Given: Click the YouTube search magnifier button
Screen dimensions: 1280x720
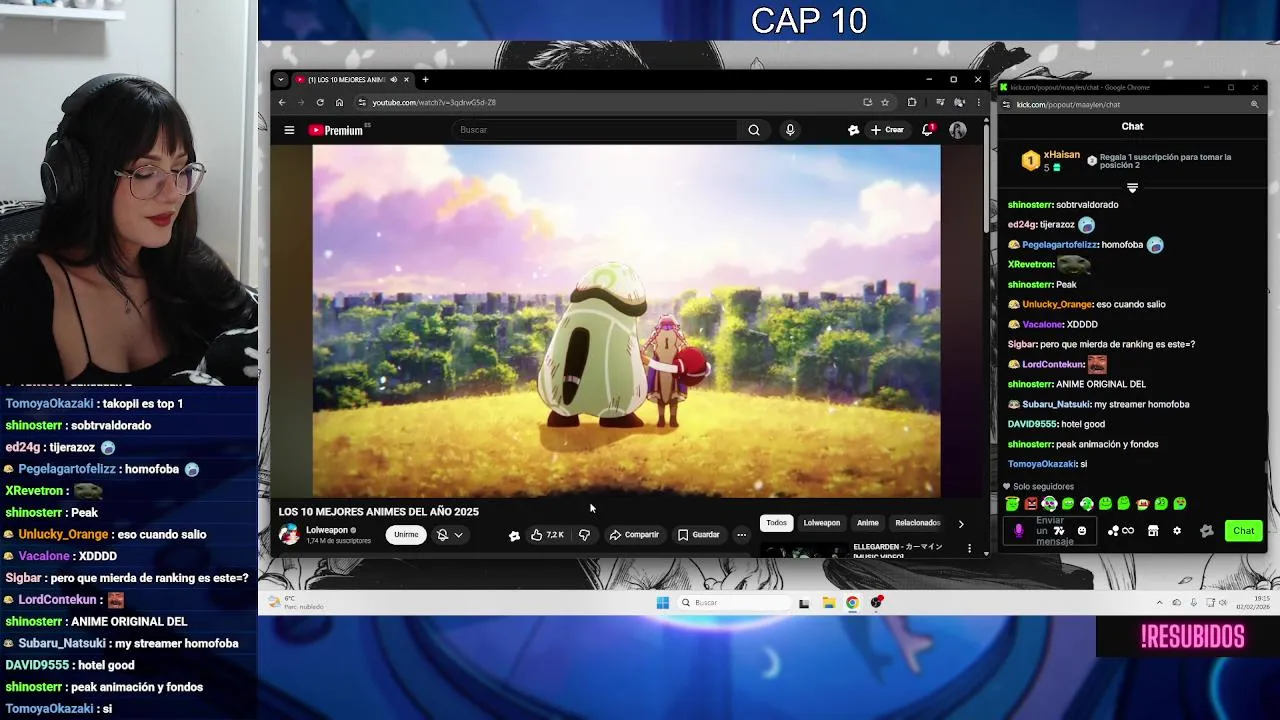Looking at the screenshot, I should (x=754, y=130).
